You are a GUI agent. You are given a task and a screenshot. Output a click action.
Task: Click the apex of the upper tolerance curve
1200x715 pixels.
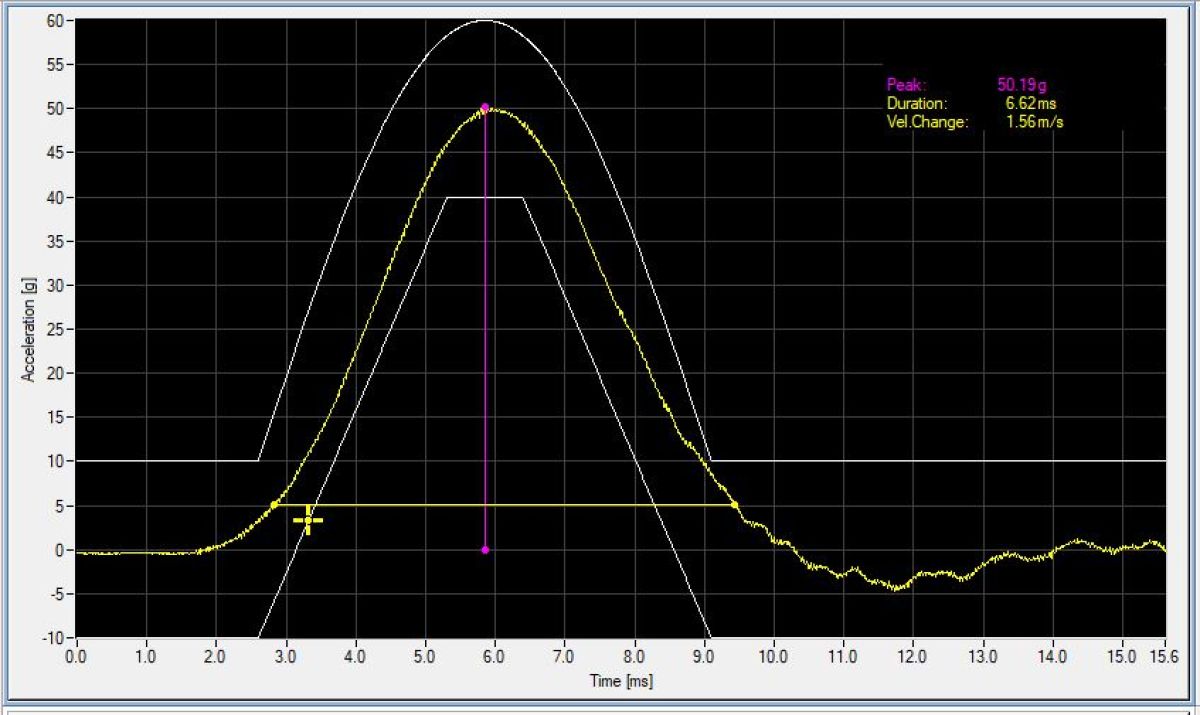pyautogui.click(x=485, y=20)
